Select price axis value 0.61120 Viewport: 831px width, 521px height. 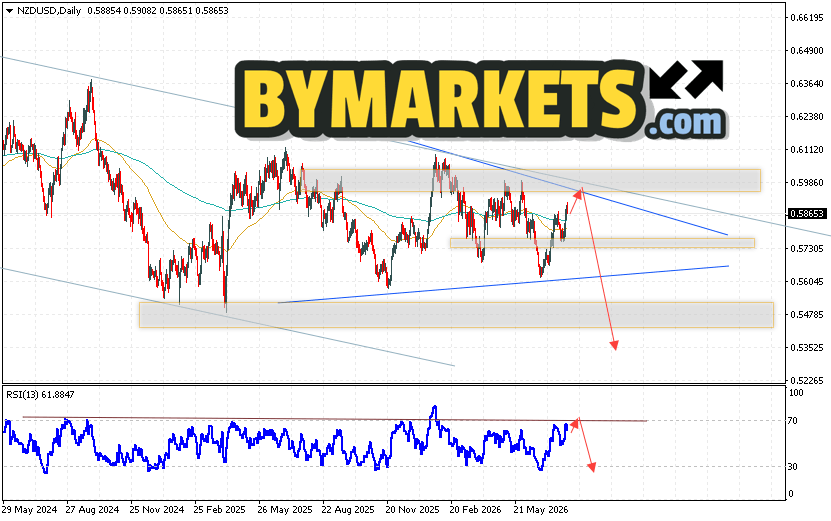(x=807, y=150)
